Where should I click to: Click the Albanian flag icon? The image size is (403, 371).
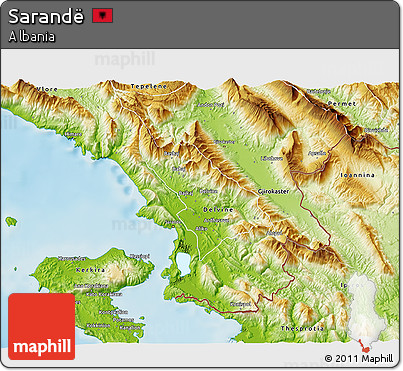(103, 16)
